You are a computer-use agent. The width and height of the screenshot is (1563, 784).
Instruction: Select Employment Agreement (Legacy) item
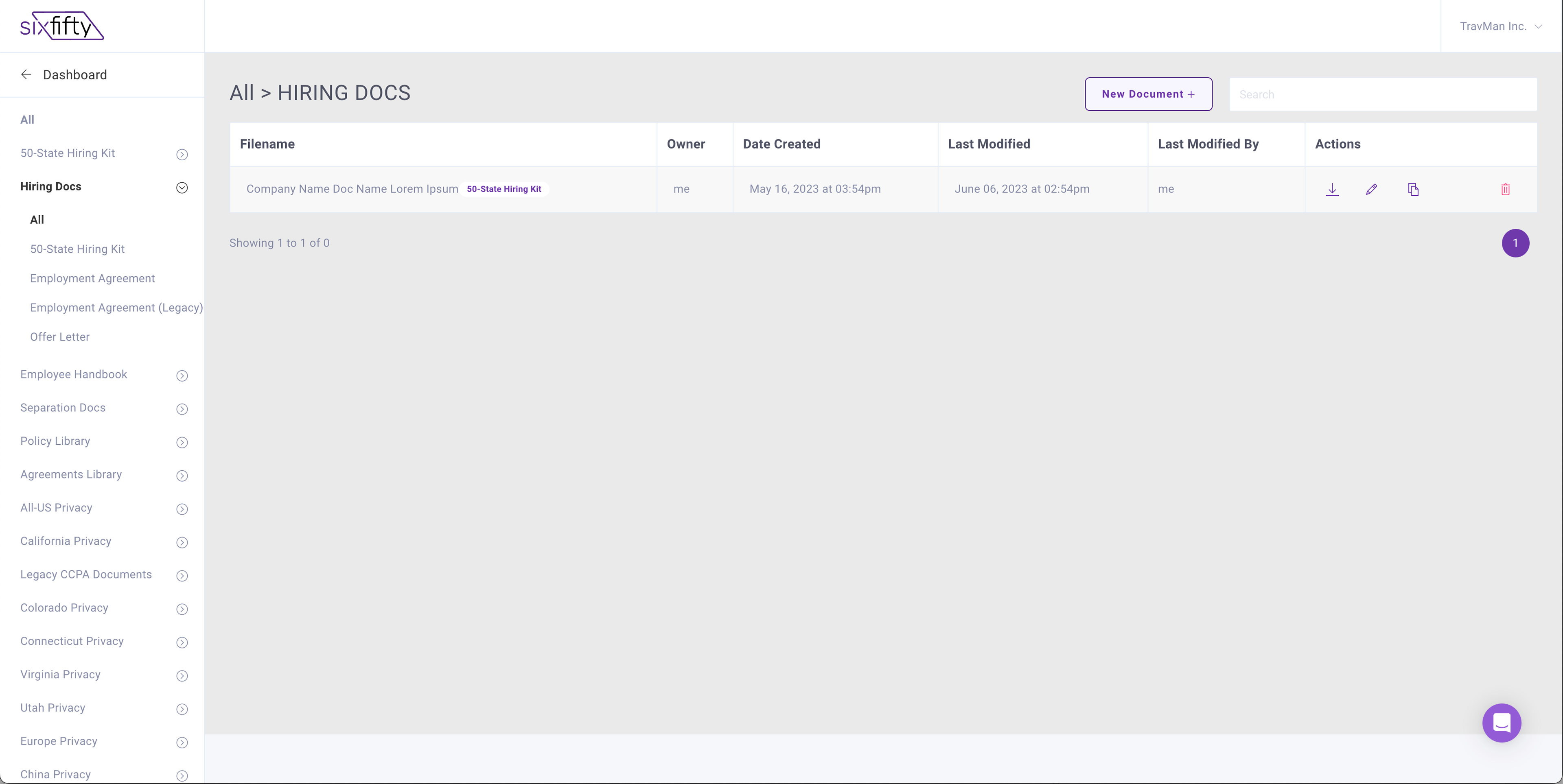tap(116, 308)
